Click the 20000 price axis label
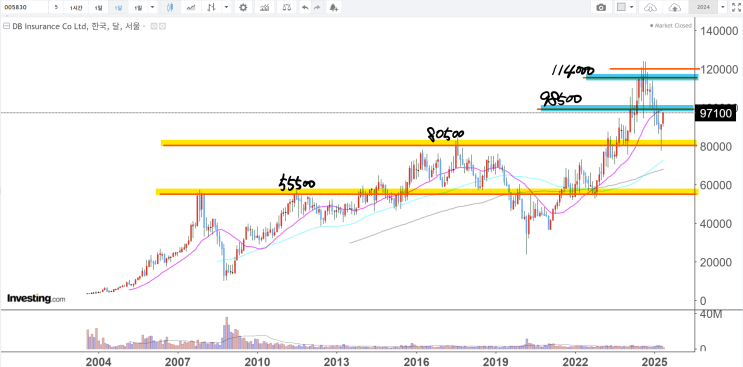Screen dimensions: 743x367 tap(715, 262)
